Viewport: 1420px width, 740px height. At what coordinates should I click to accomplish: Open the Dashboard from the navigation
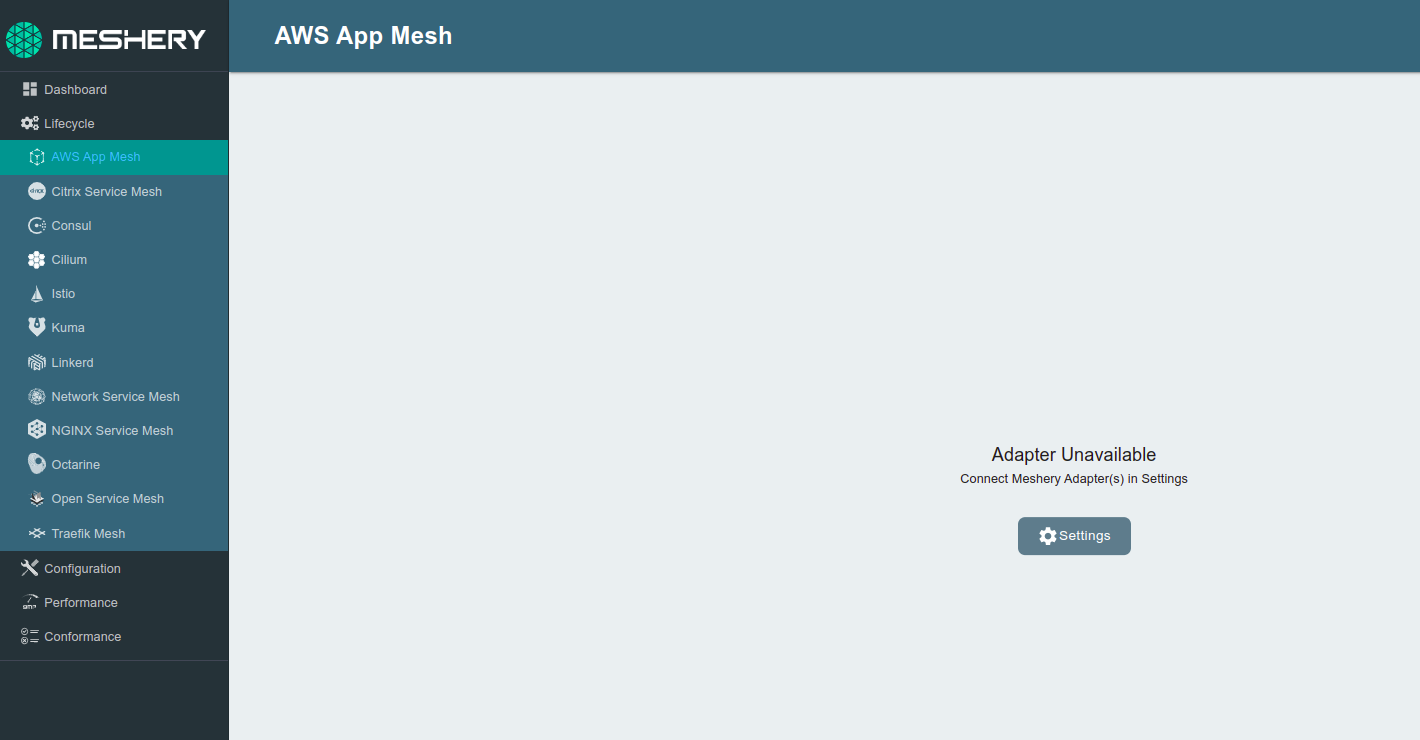tap(75, 89)
